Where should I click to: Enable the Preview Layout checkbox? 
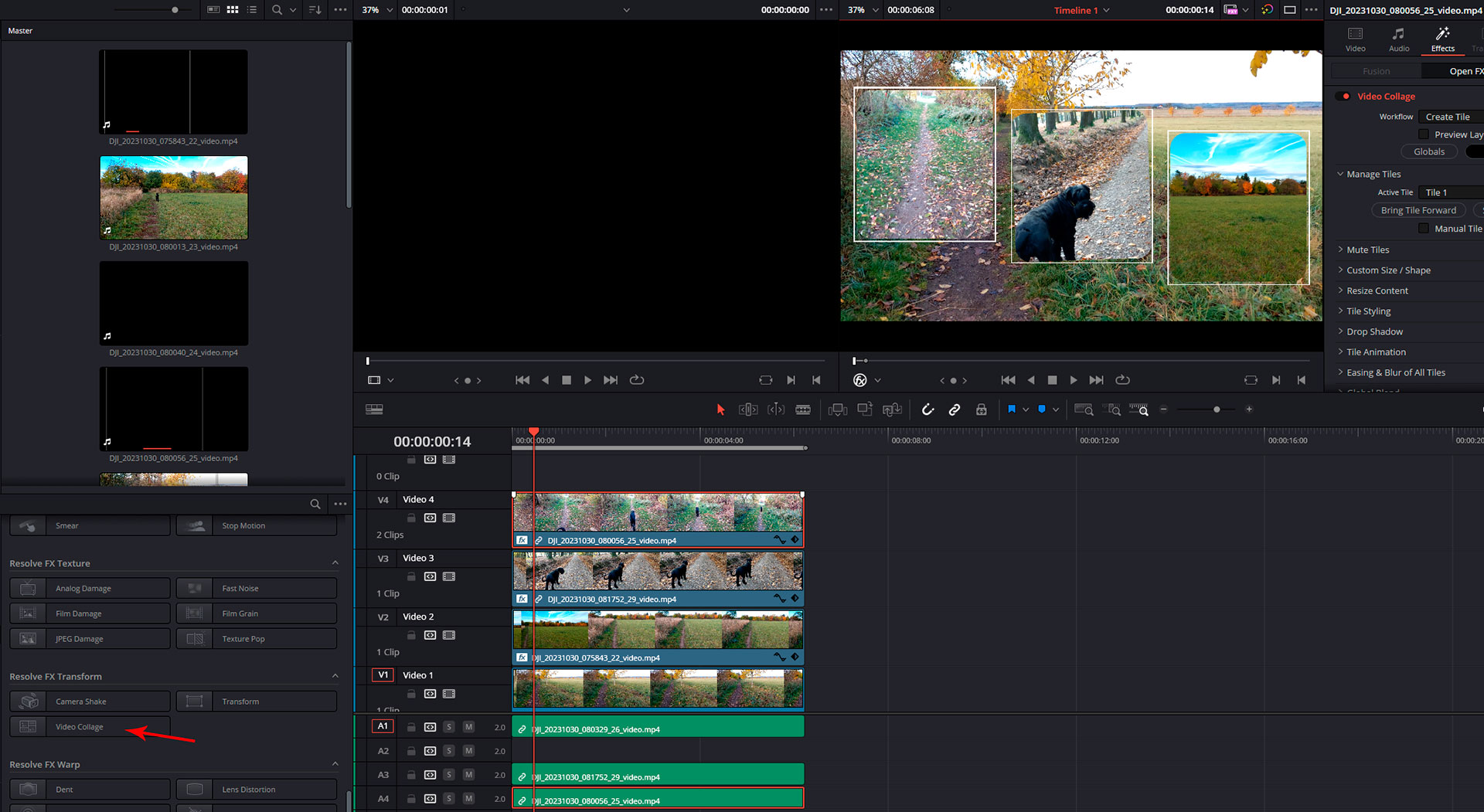pos(1424,134)
